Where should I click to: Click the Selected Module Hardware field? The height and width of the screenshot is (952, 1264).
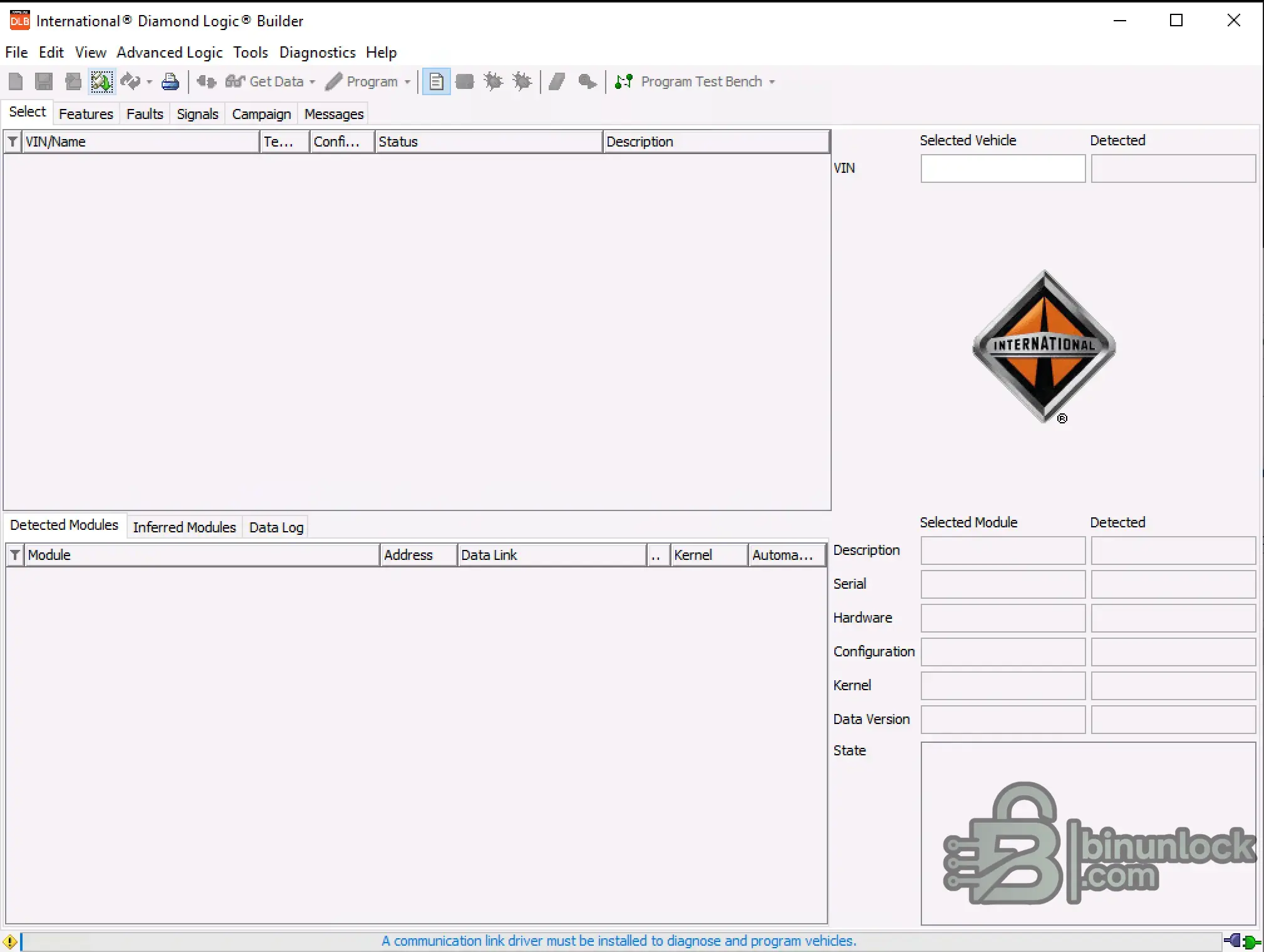click(x=1003, y=618)
